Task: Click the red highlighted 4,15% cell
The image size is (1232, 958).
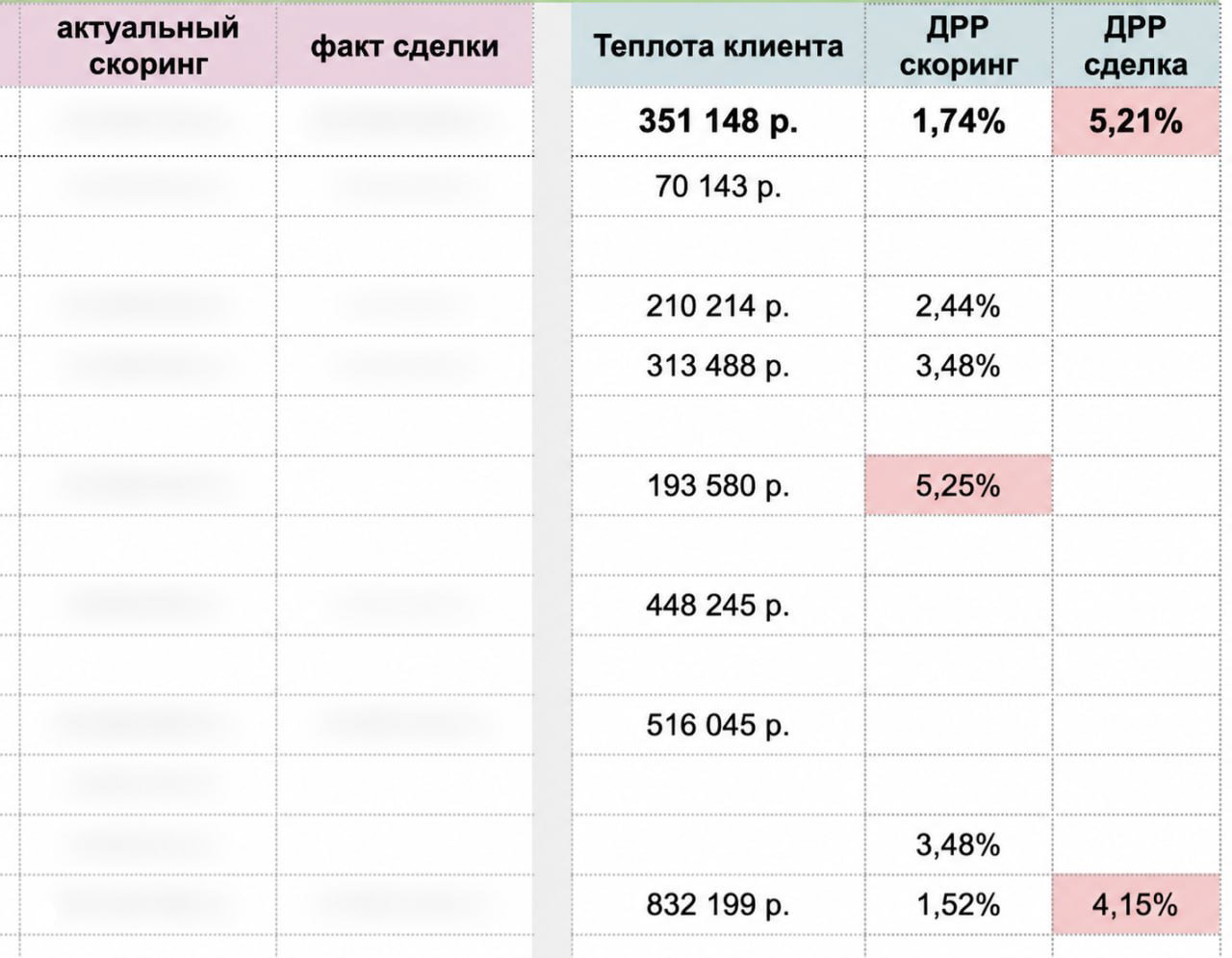Action: 1136,904
